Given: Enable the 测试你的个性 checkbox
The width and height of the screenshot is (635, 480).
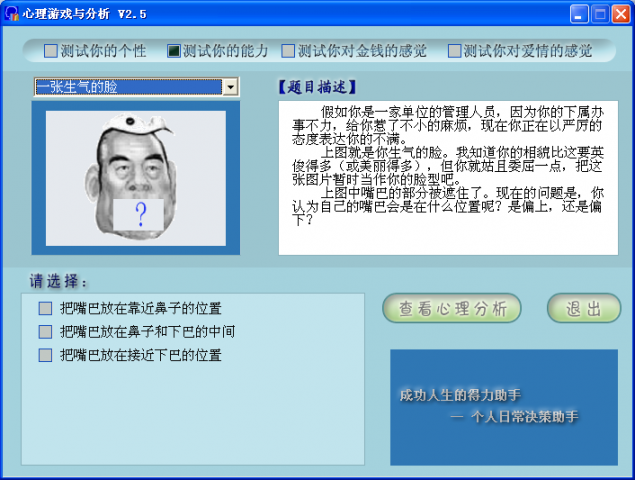Looking at the screenshot, I should (x=51, y=50).
